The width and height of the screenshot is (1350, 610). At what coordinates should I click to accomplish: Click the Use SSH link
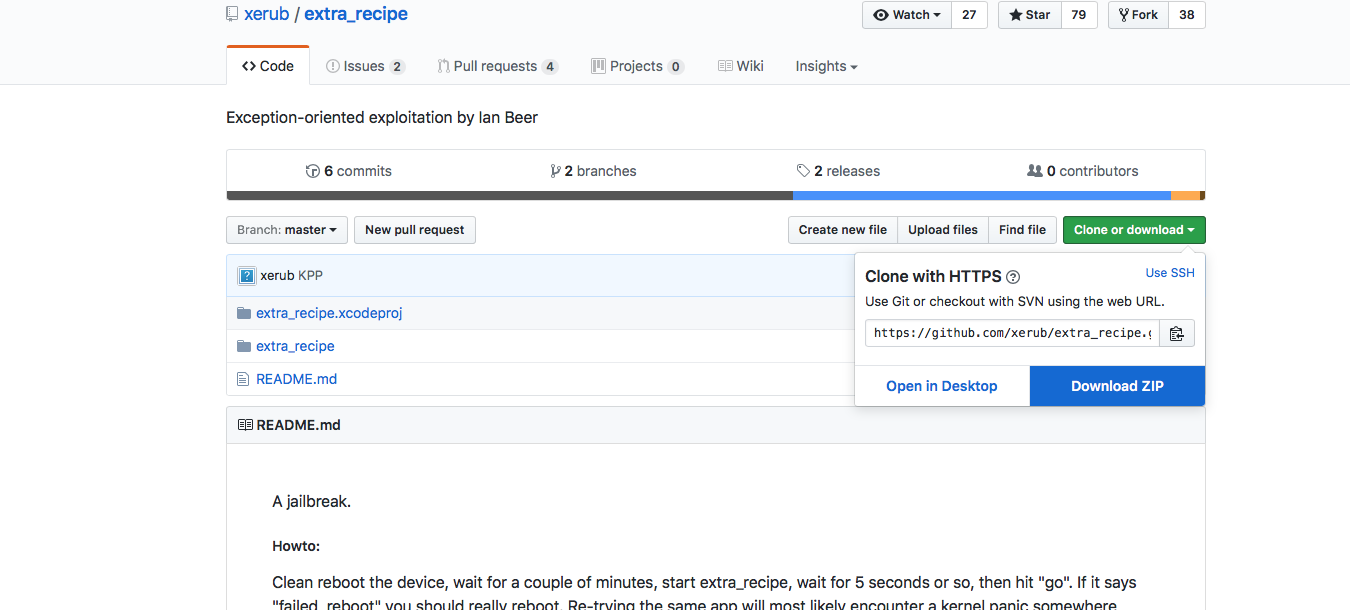[x=1169, y=273]
